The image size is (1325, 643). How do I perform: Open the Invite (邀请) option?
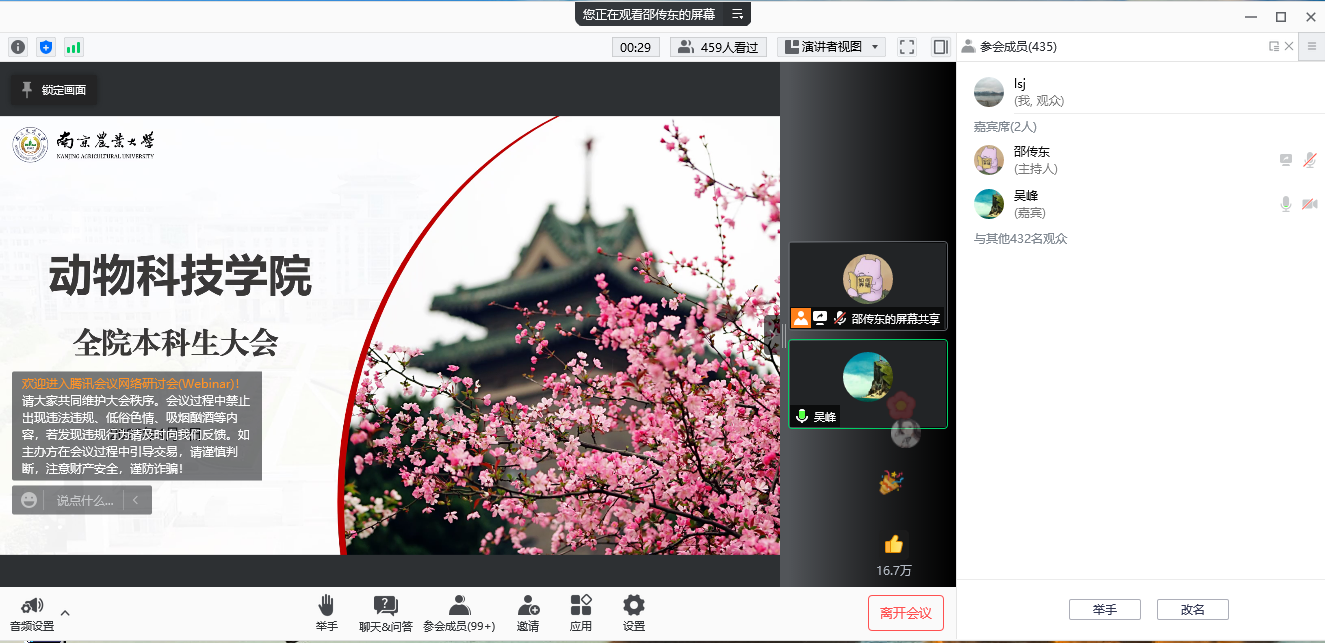tap(528, 612)
